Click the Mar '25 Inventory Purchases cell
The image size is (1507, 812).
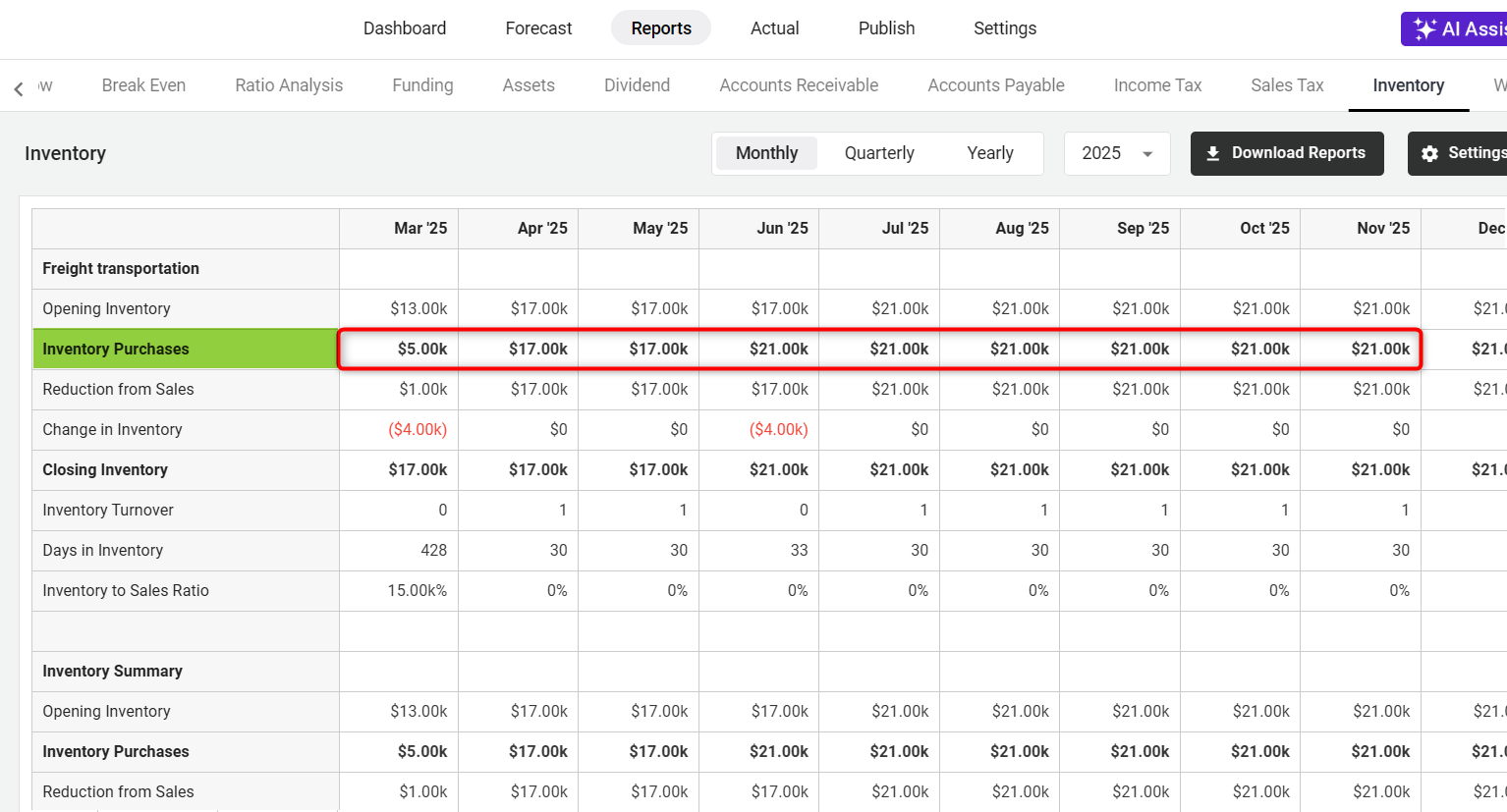pyautogui.click(x=399, y=349)
